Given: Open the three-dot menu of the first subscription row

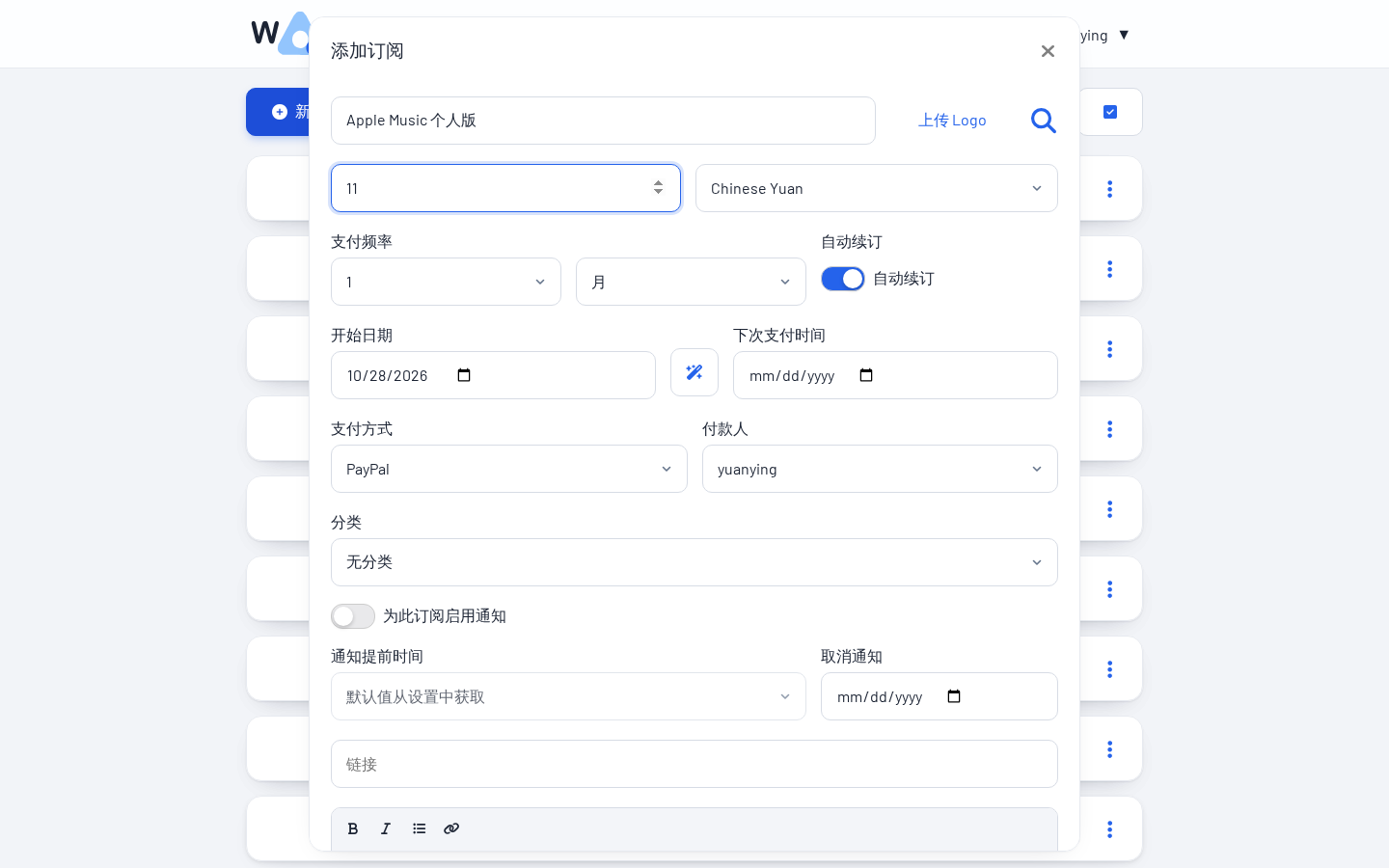Looking at the screenshot, I should pos(1110,189).
